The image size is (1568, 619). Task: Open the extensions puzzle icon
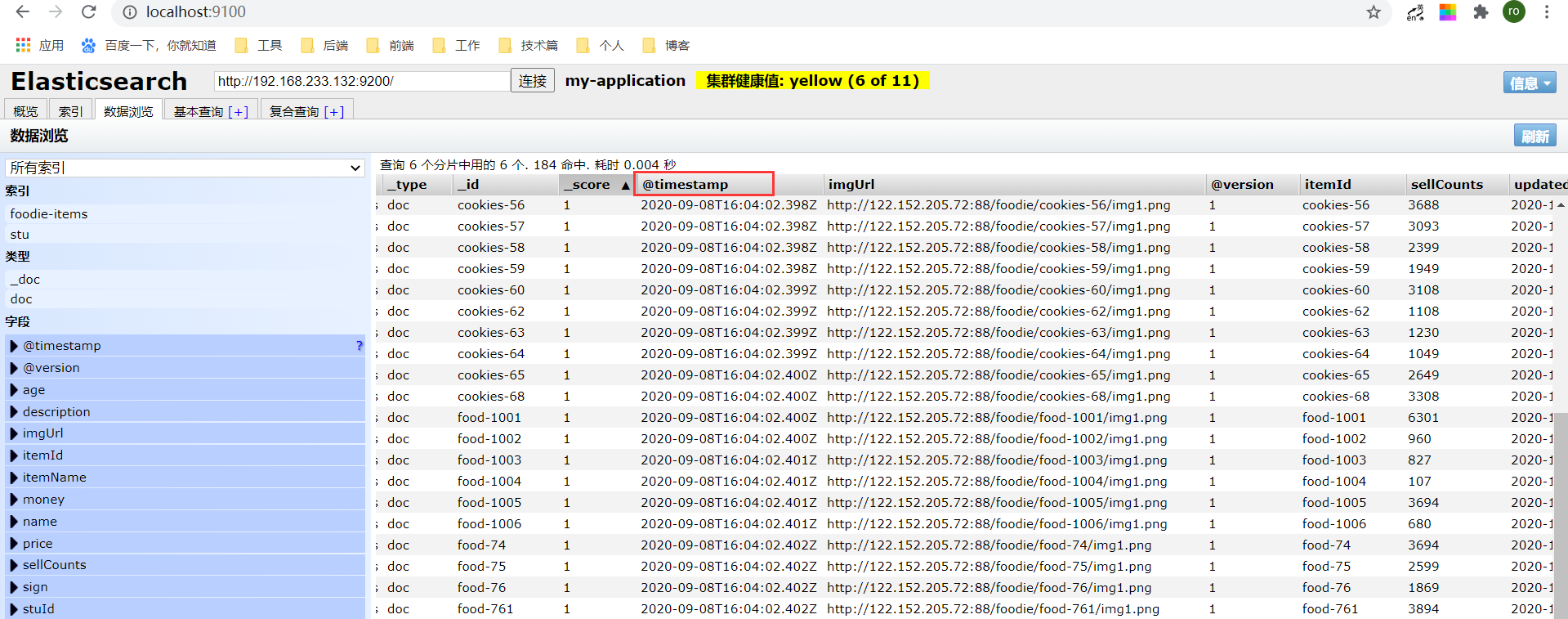pos(1481,12)
